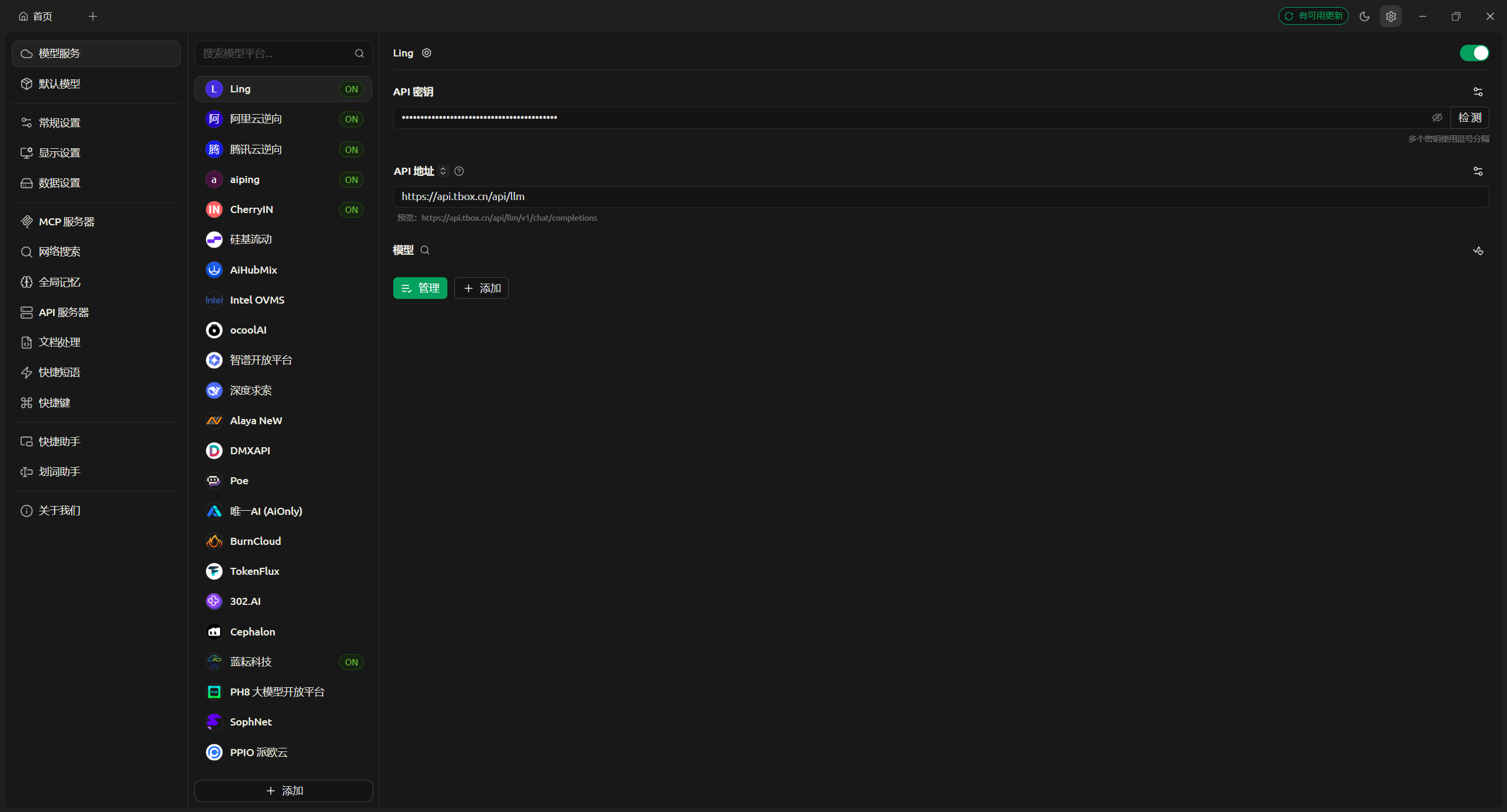Click the gear icon next to Ling title
1507x812 pixels.
click(x=427, y=53)
